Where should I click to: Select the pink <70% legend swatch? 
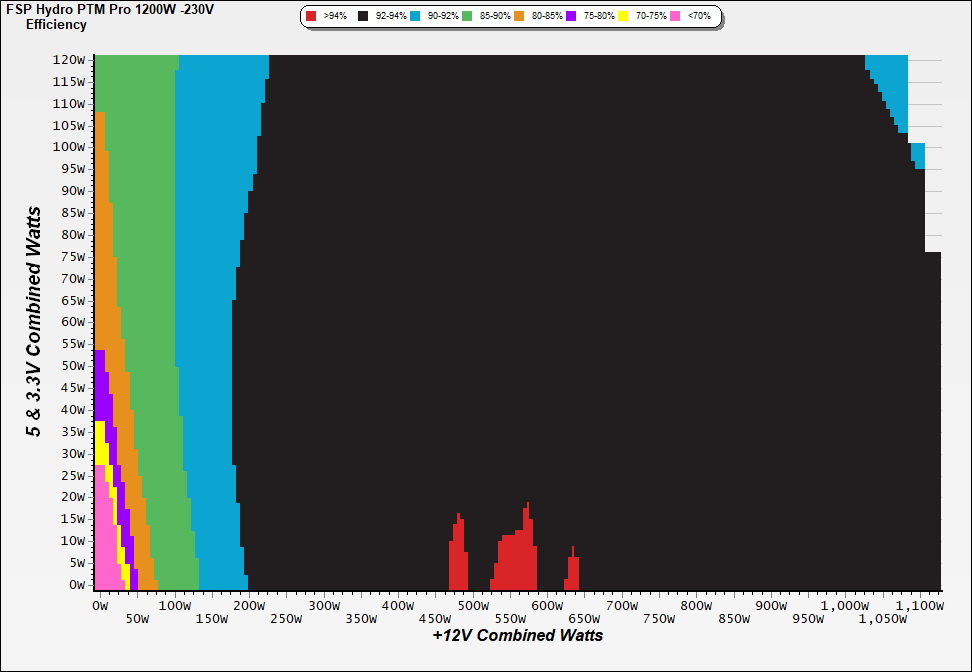click(675, 17)
